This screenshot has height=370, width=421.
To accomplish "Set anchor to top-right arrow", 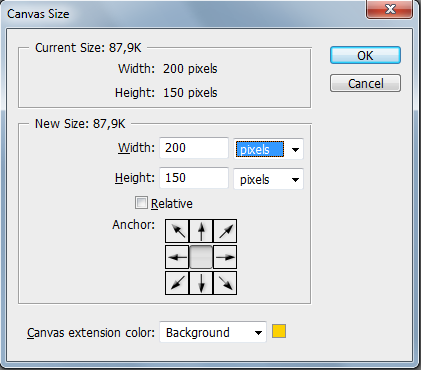I will (225, 231).
